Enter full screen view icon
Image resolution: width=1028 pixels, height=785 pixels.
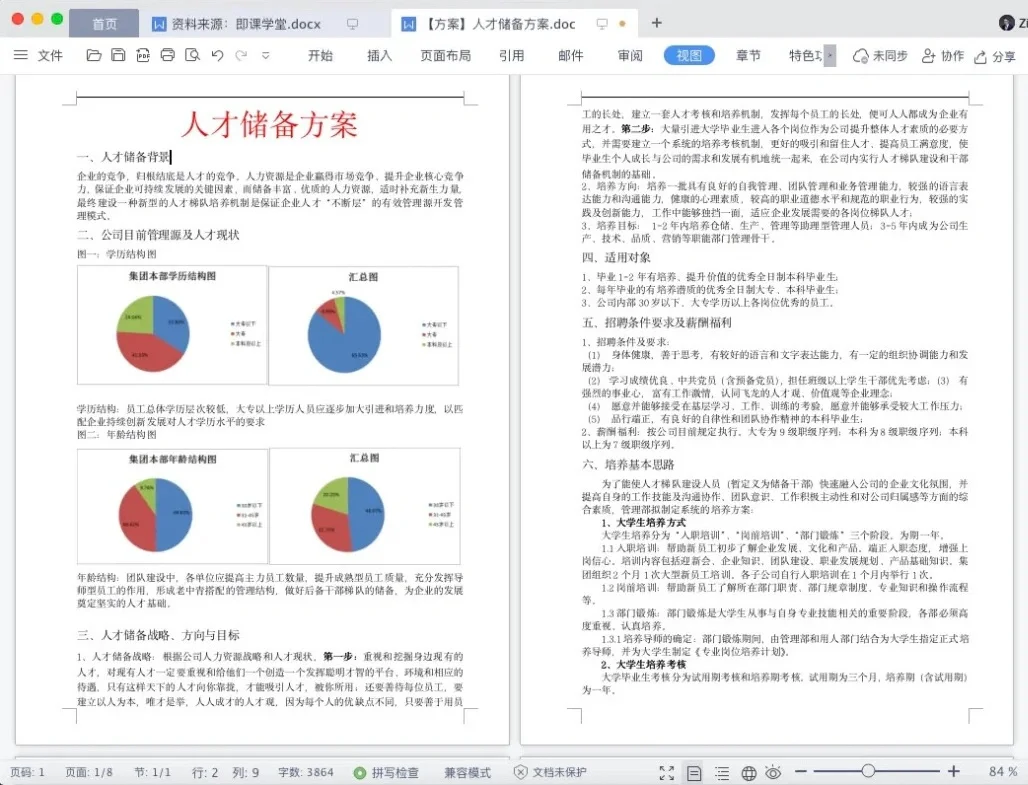click(x=667, y=773)
